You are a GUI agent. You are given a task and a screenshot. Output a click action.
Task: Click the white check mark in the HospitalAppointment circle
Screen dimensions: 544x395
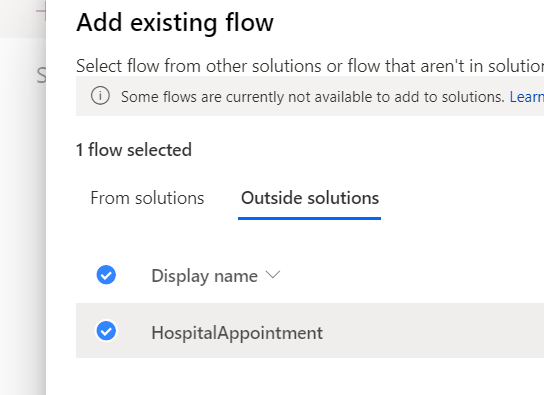tap(106, 331)
